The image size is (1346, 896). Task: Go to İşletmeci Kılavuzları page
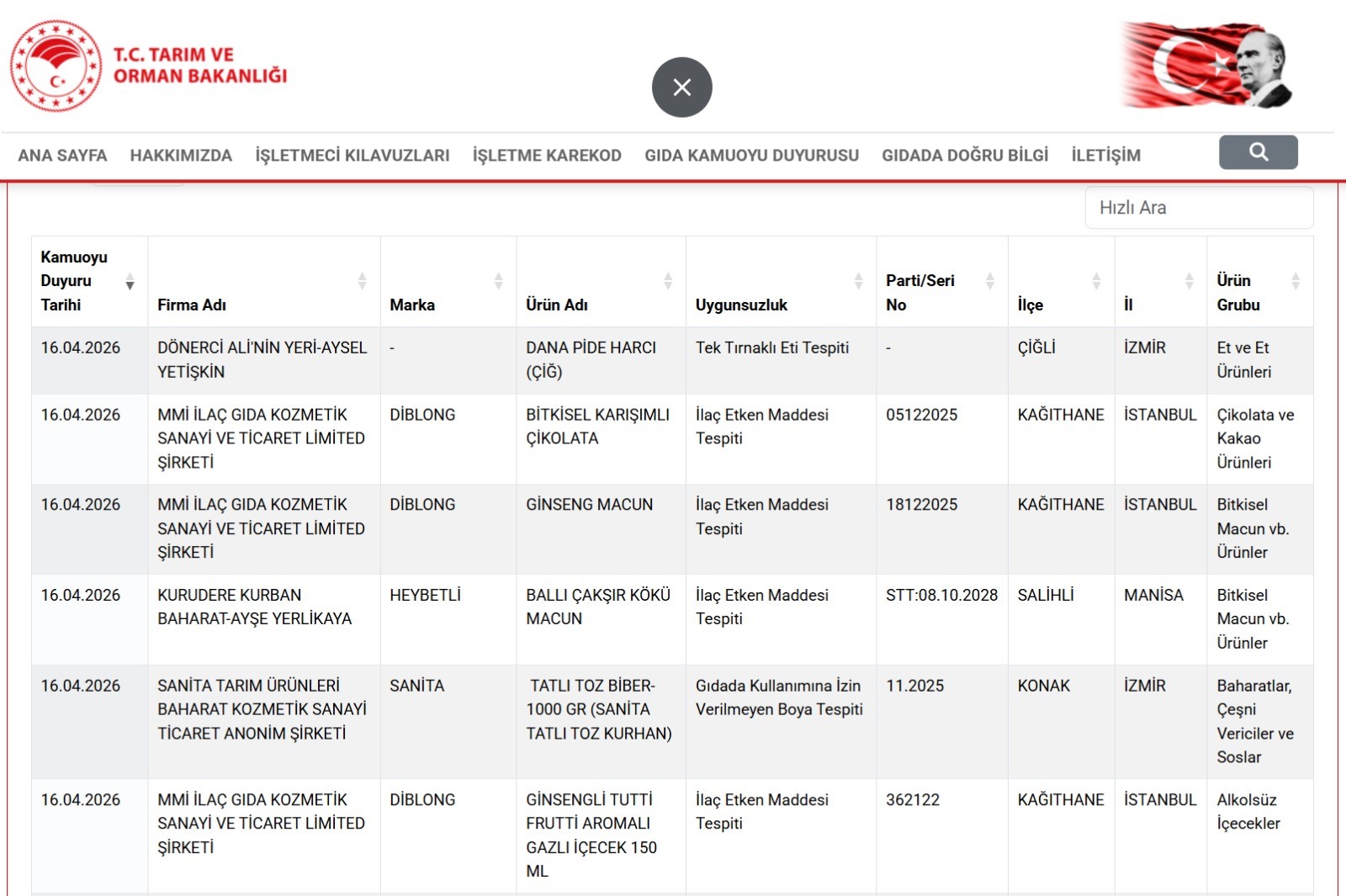(x=352, y=156)
